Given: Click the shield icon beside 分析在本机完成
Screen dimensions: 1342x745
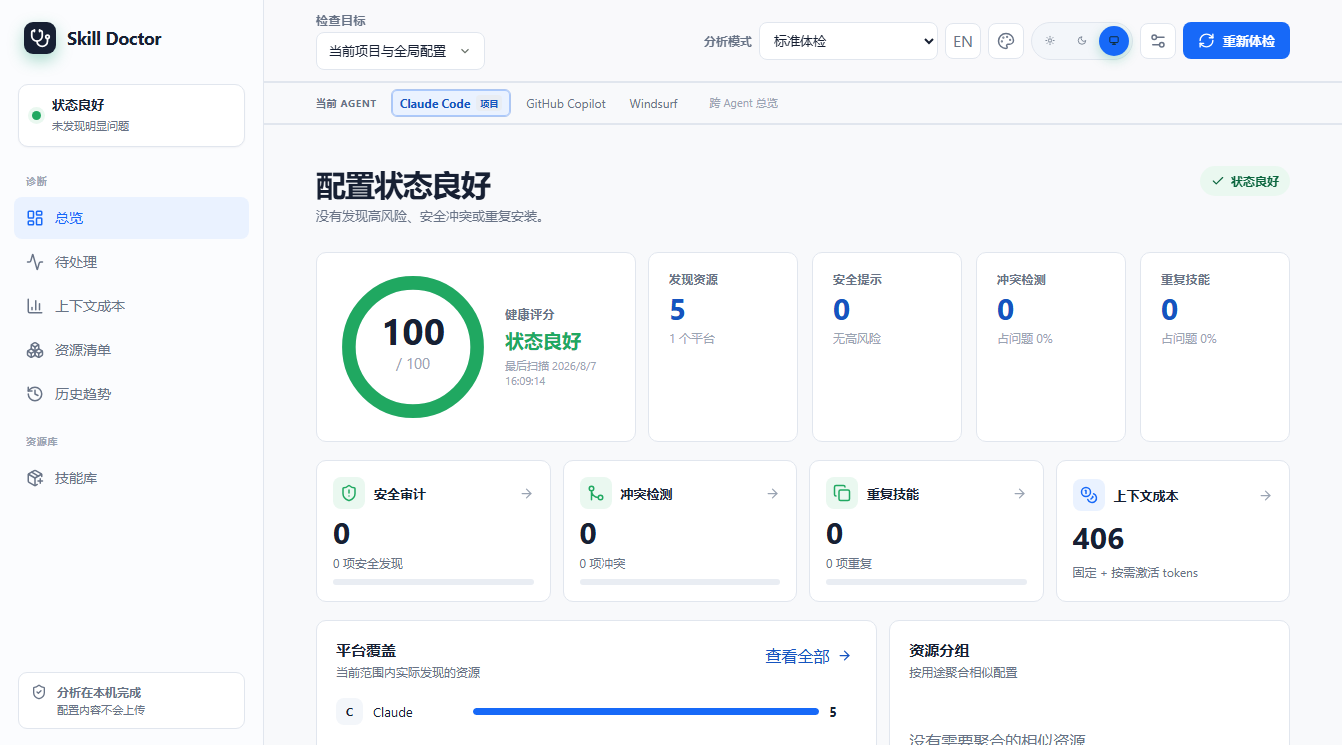Looking at the screenshot, I should pyautogui.click(x=39, y=692).
